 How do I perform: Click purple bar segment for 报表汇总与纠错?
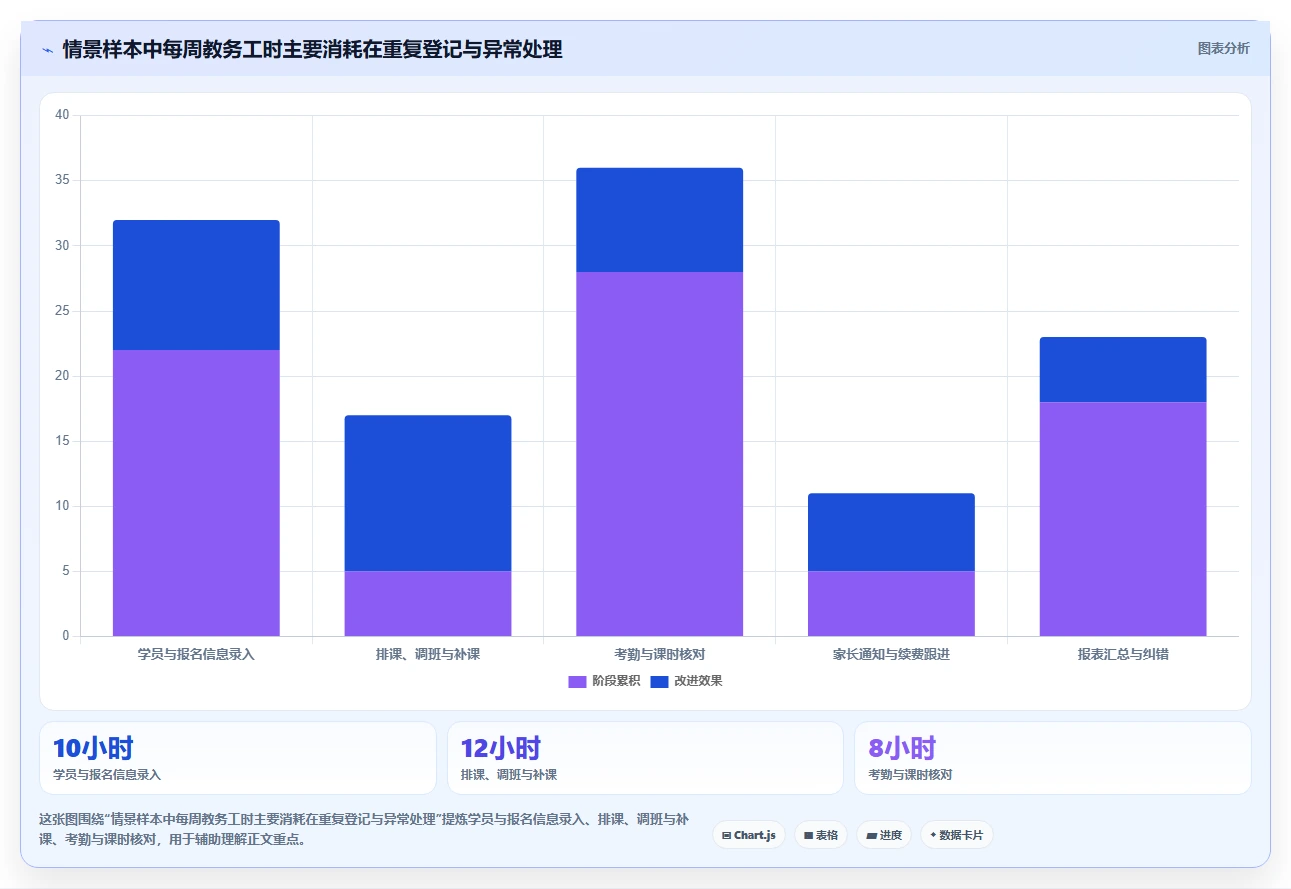coord(1123,519)
